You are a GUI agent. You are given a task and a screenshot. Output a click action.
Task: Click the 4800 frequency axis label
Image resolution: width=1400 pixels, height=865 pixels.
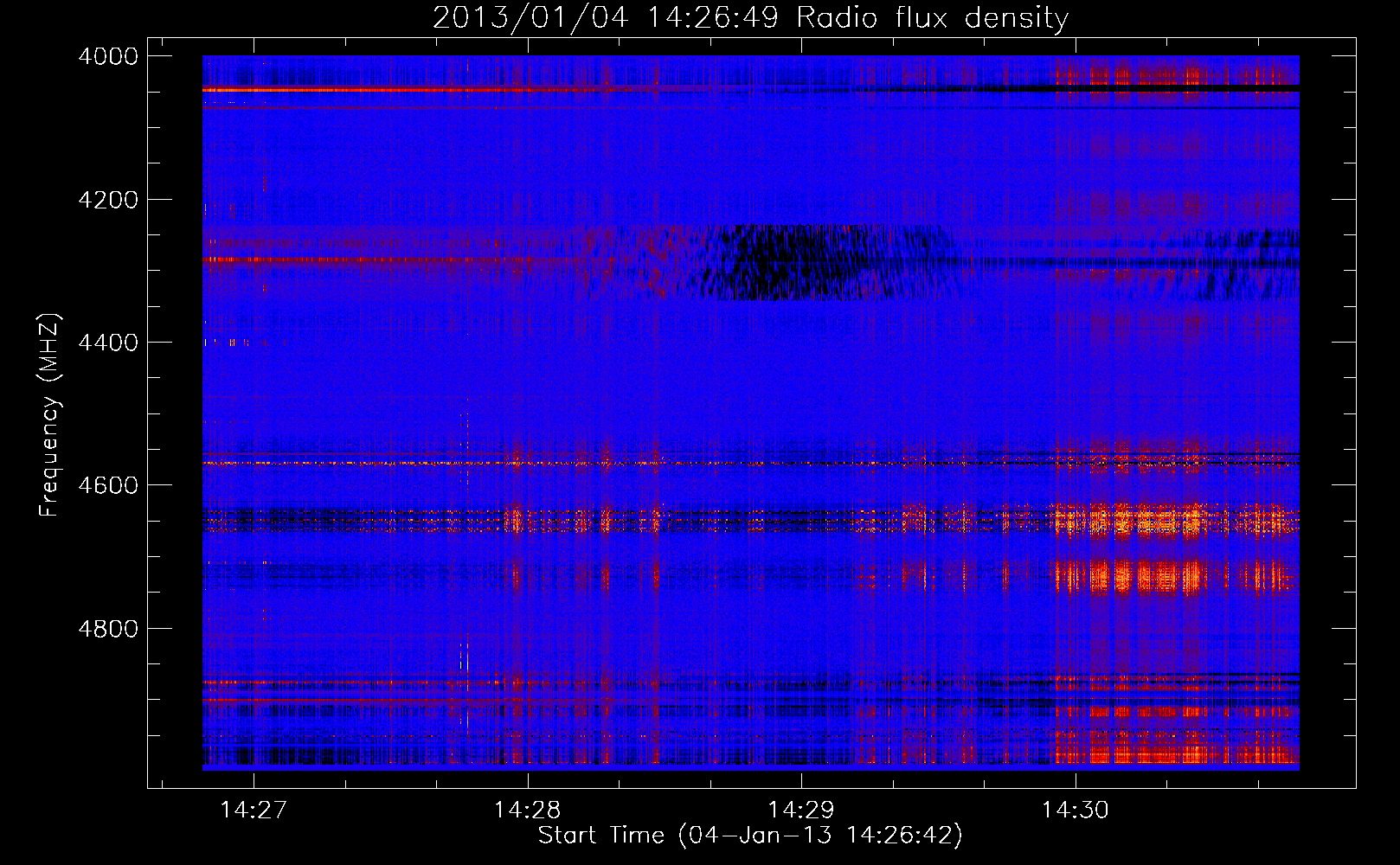(107, 629)
